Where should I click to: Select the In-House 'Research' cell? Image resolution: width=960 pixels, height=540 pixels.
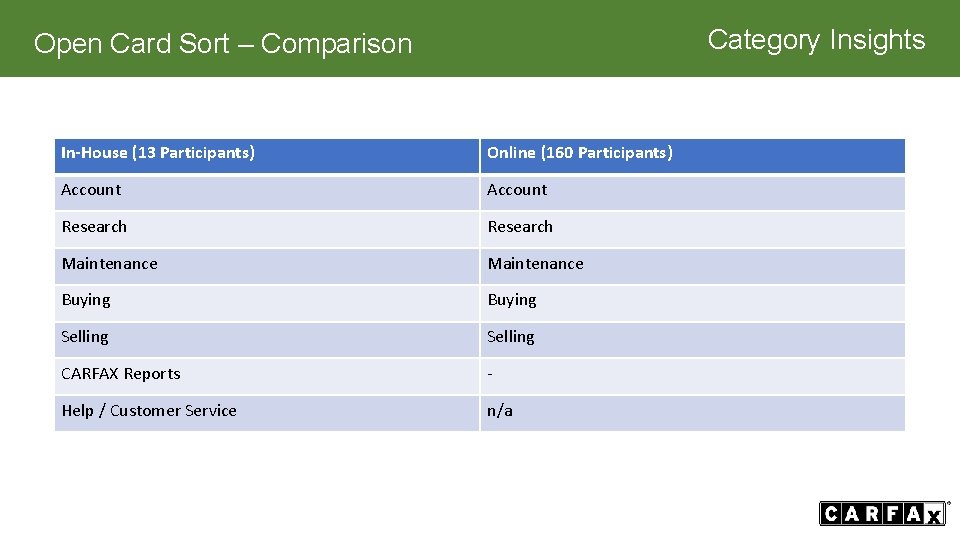coord(94,227)
